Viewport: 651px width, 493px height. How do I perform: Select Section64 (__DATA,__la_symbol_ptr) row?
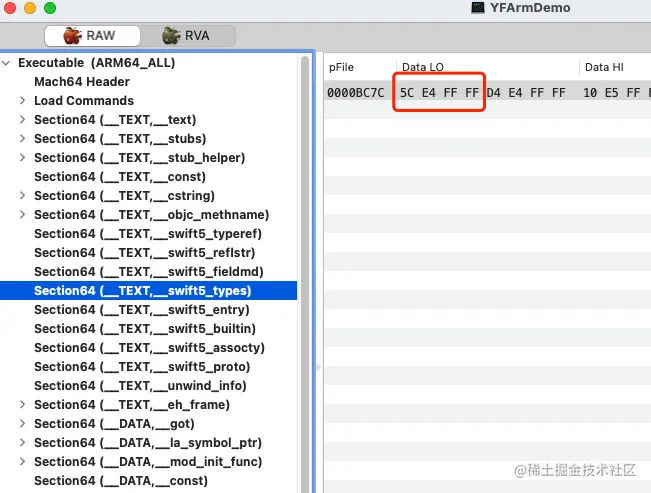(149, 443)
